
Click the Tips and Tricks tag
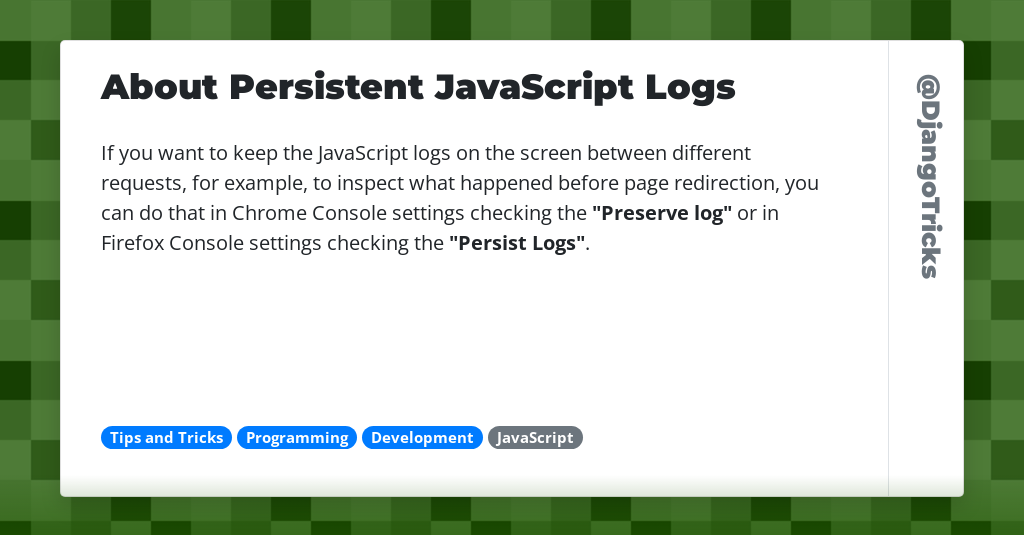coord(166,438)
